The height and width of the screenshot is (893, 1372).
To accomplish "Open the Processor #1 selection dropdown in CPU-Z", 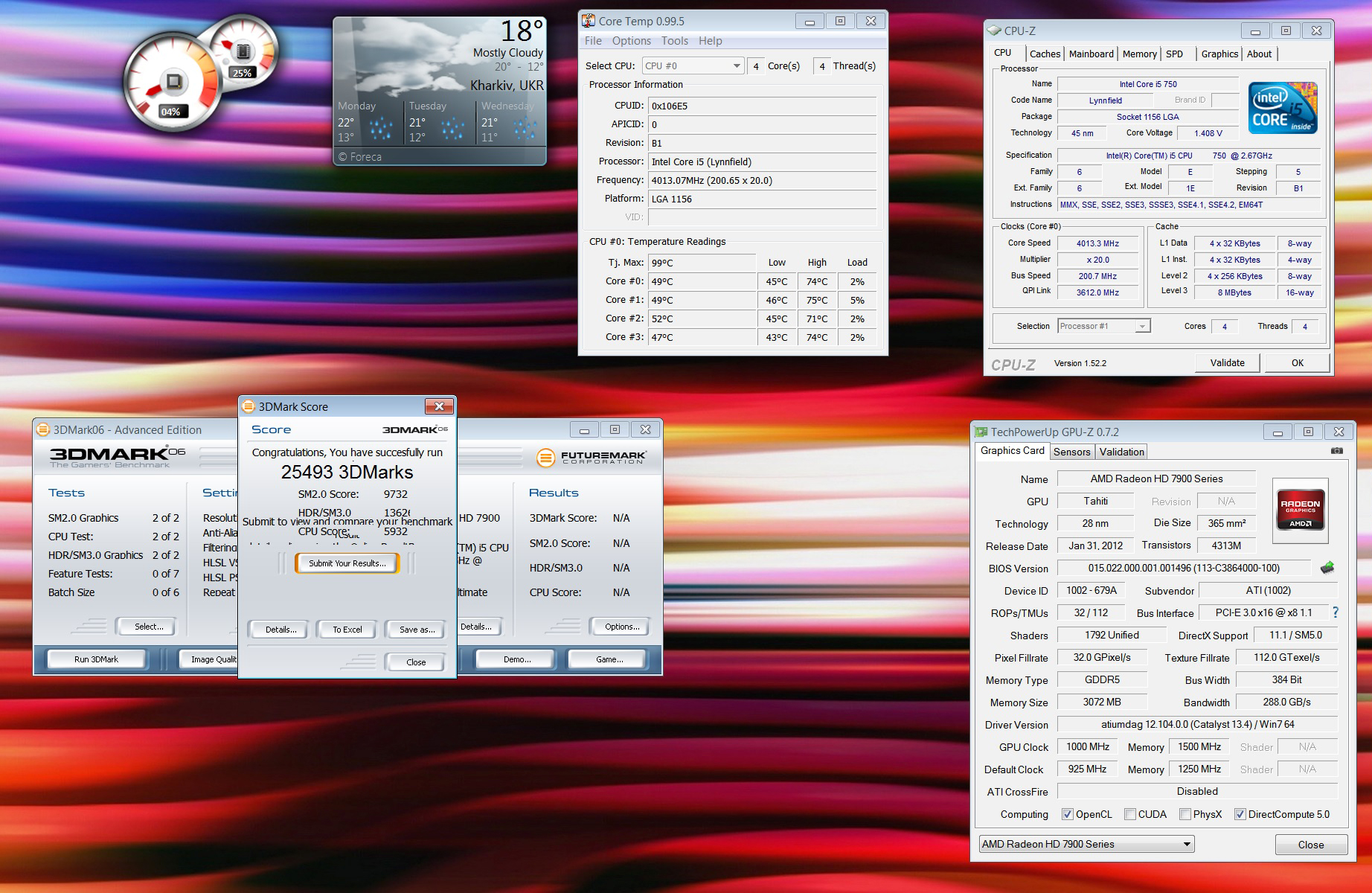I will click(x=1104, y=326).
